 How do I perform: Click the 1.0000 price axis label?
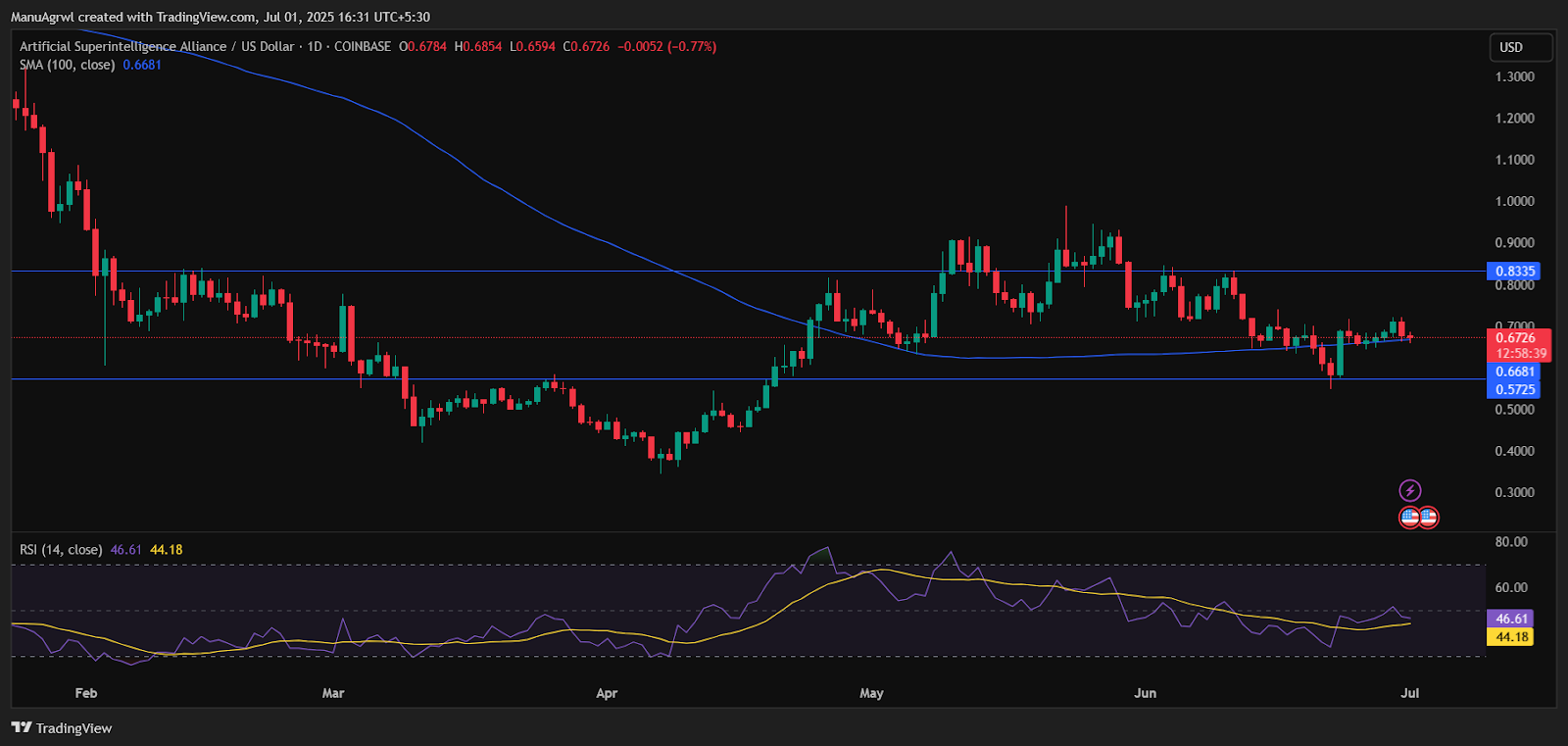click(1514, 201)
